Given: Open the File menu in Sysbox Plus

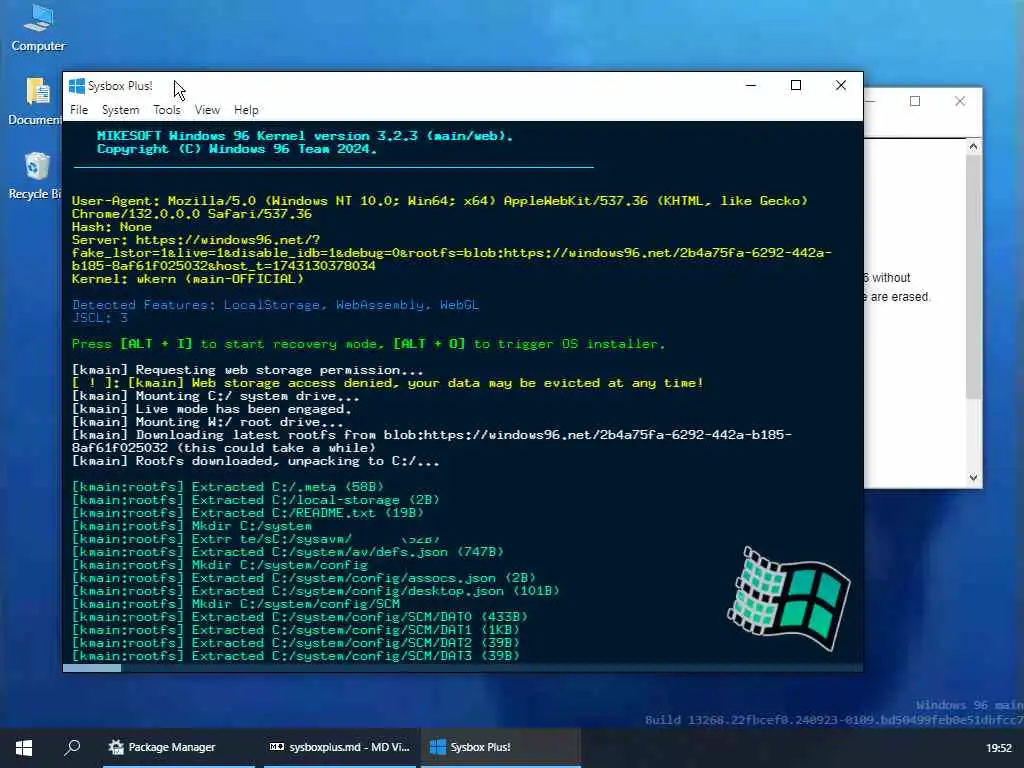Looking at the screenshot, I should (x=79, y=110).
